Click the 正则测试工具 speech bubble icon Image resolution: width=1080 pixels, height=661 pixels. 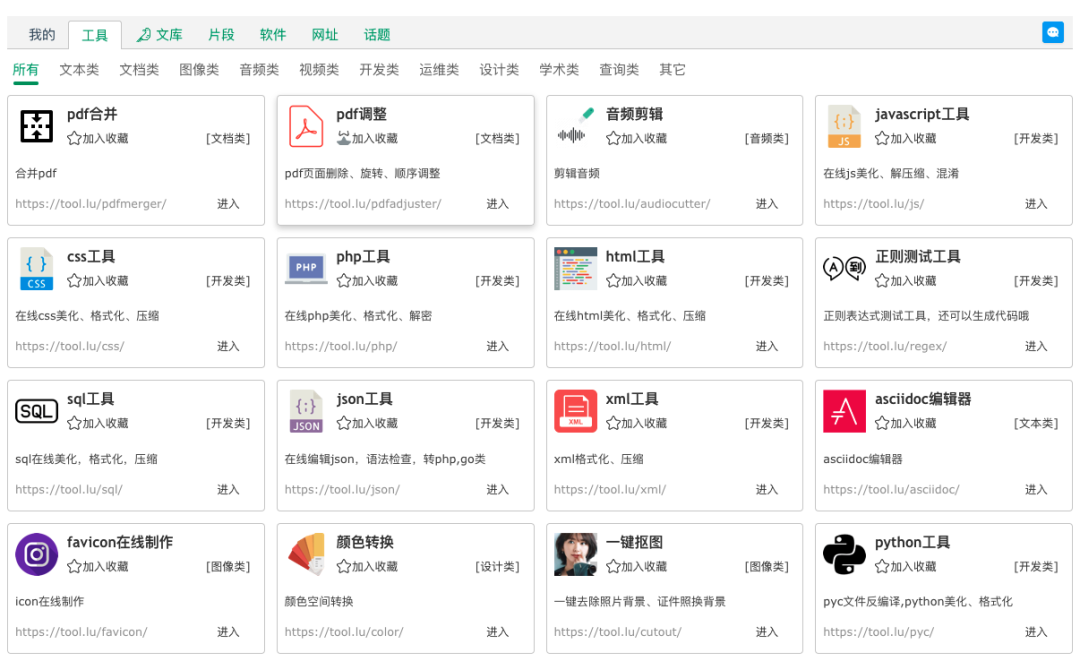click(844, 267)
